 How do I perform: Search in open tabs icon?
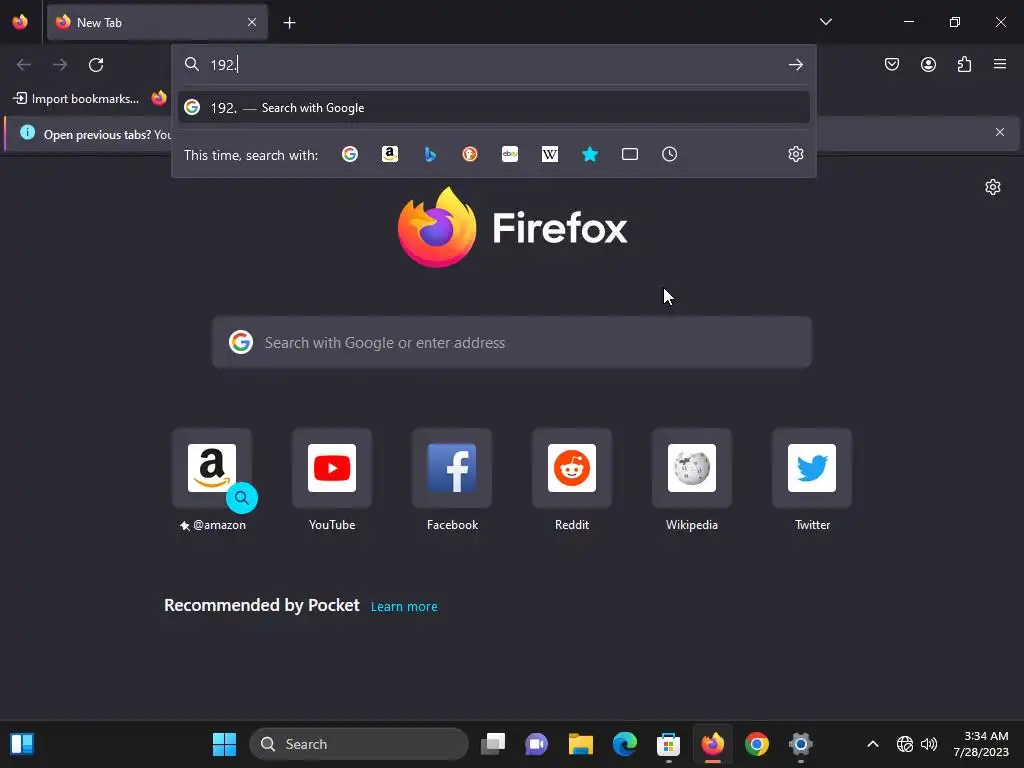[630, 154]
